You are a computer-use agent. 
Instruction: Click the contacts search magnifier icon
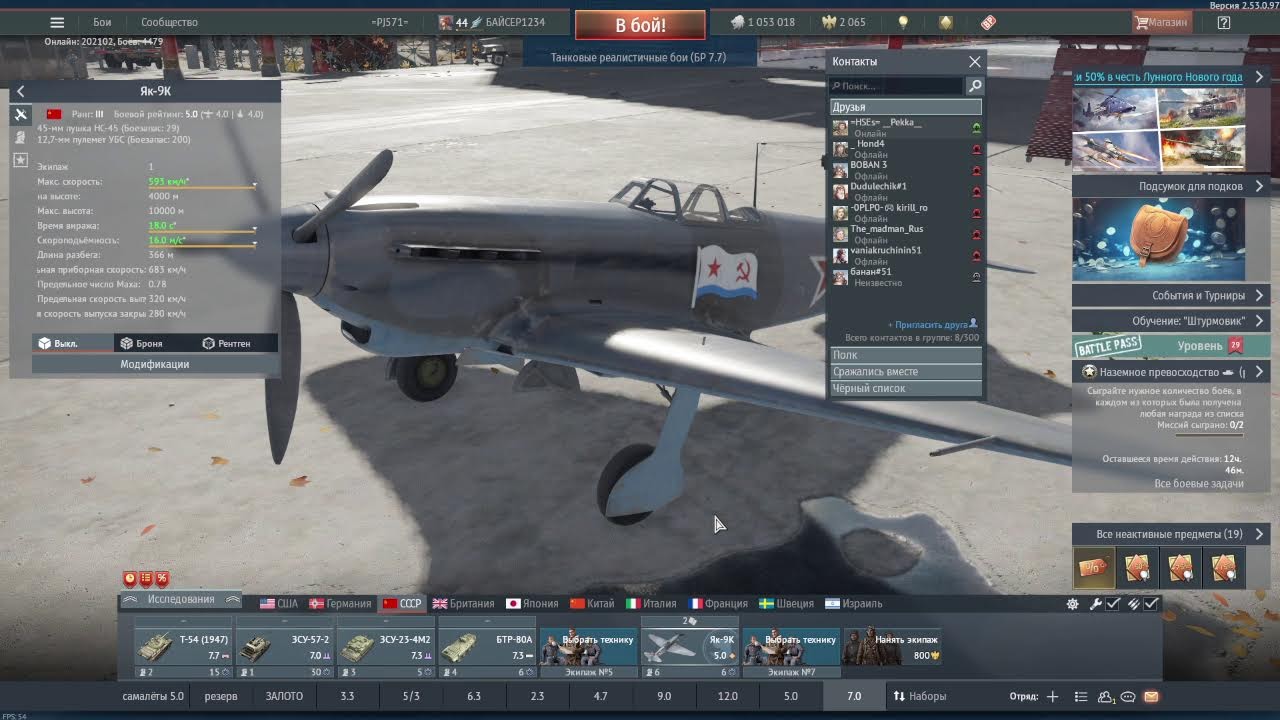975,86
